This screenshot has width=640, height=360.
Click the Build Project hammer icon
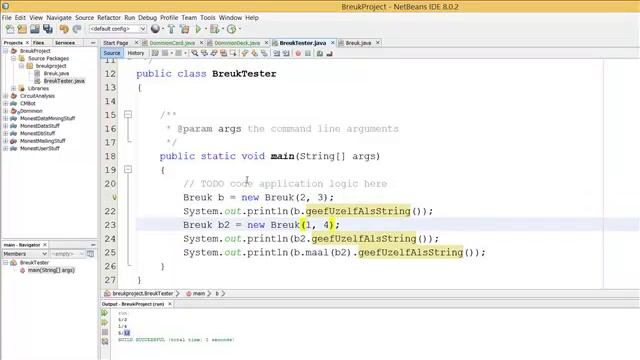(171, 29)
